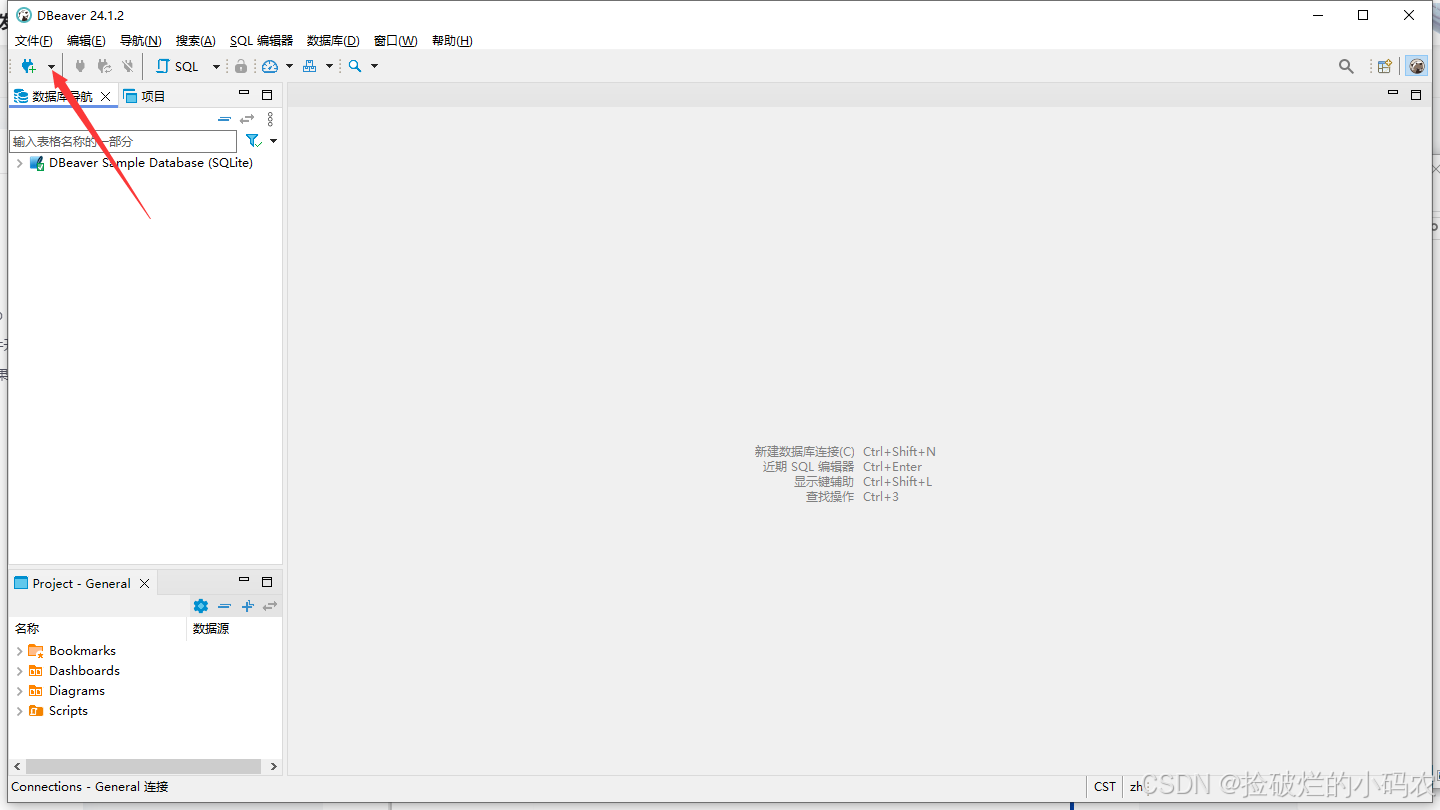1440x810 pixels.
Task: Click the expand all plus icon in Project panel
Action: (x=248, y=606)
